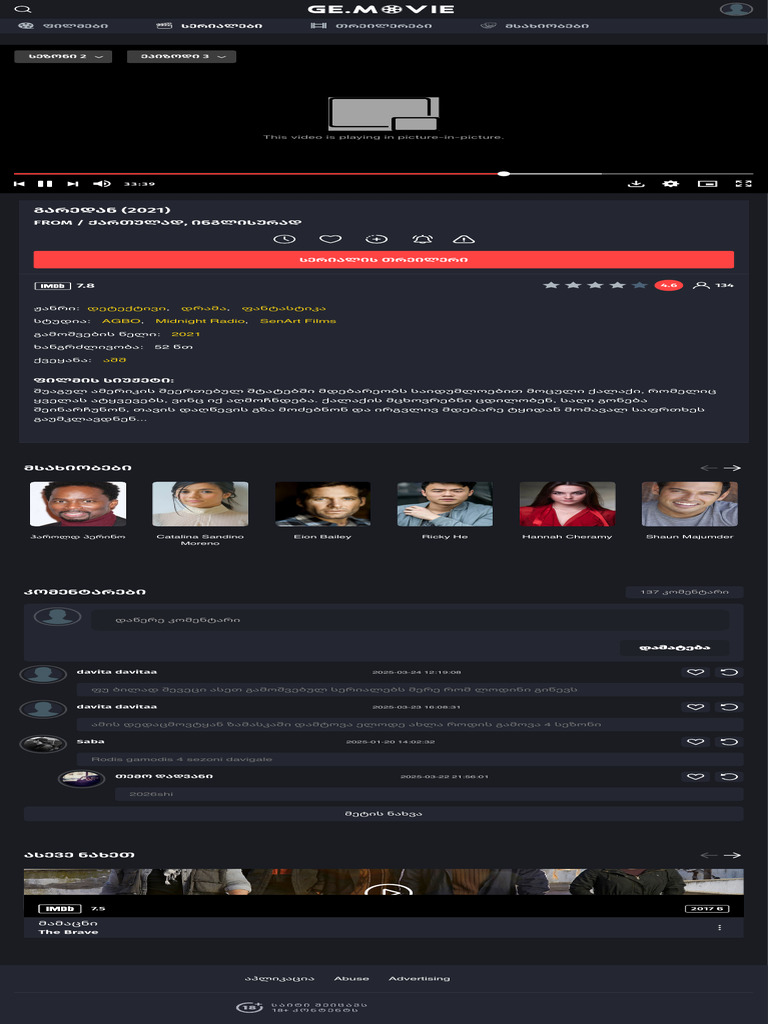
Task: Pause the video with pause button
Action: (x=45, y=184)
